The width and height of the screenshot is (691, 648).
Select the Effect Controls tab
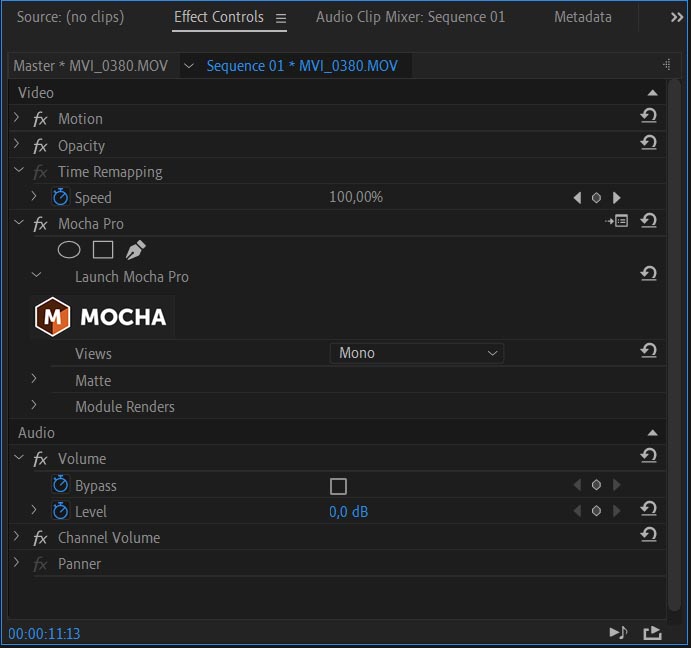point(219,17)
